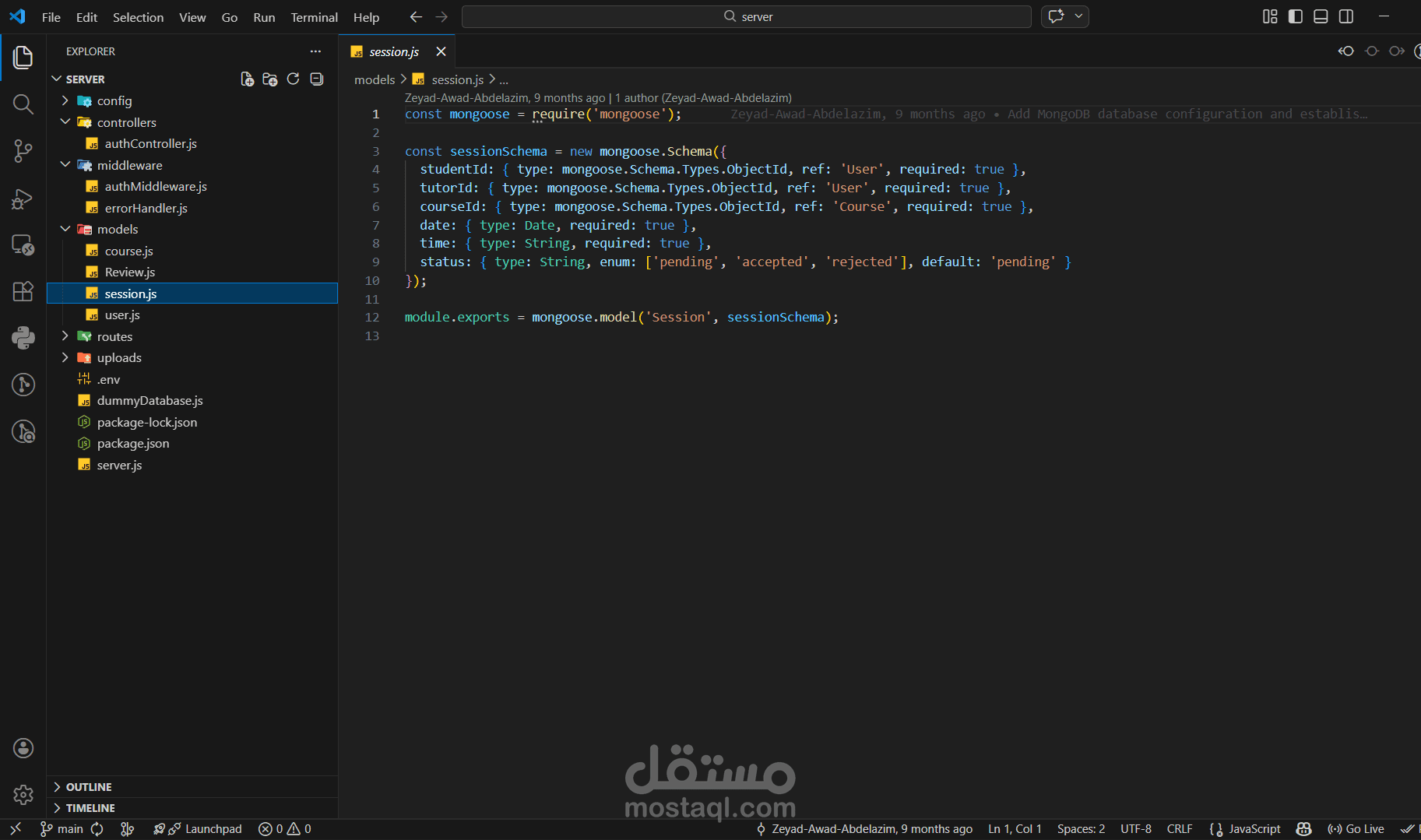1421x840 pixels.
Task: Open the Source Control view
Action: pyautogui.click(x=23, y=151)
